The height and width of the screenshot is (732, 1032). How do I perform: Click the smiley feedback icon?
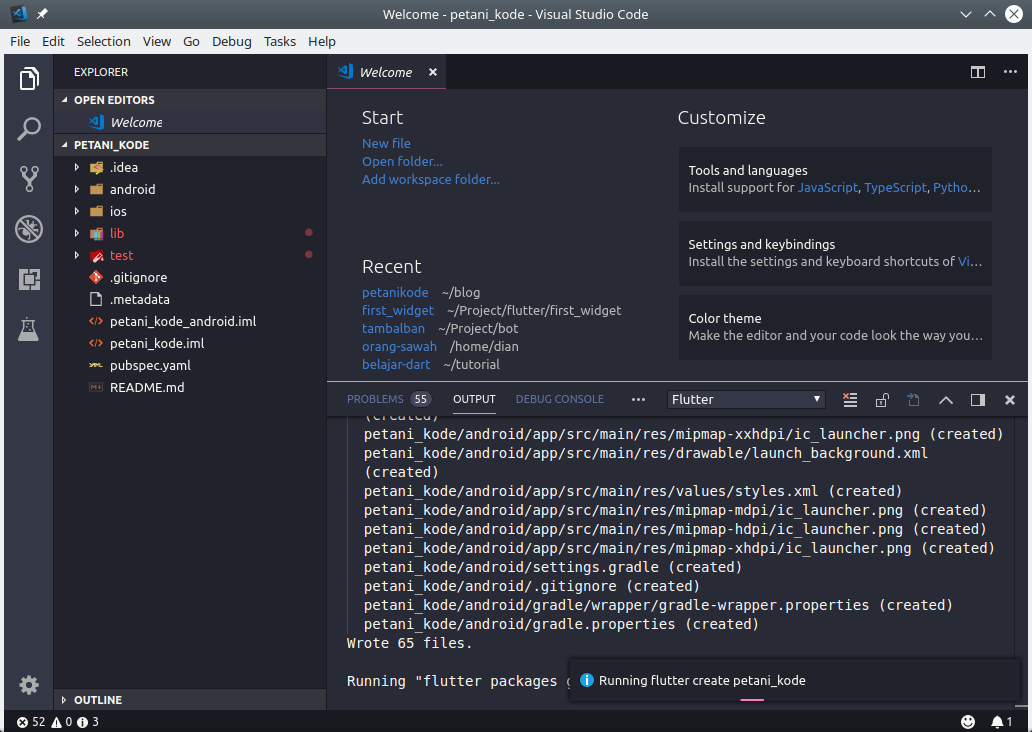[967, 721]
